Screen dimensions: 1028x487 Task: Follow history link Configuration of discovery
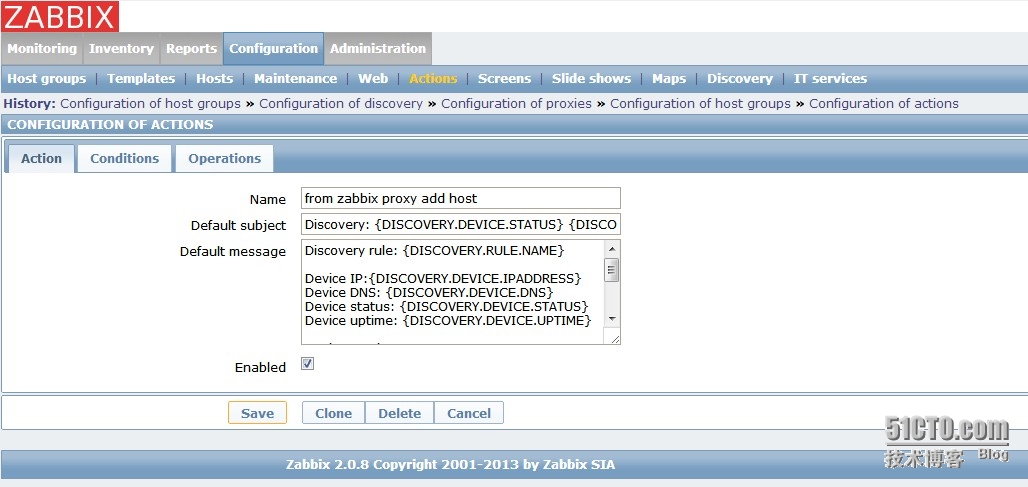[341, 104]
